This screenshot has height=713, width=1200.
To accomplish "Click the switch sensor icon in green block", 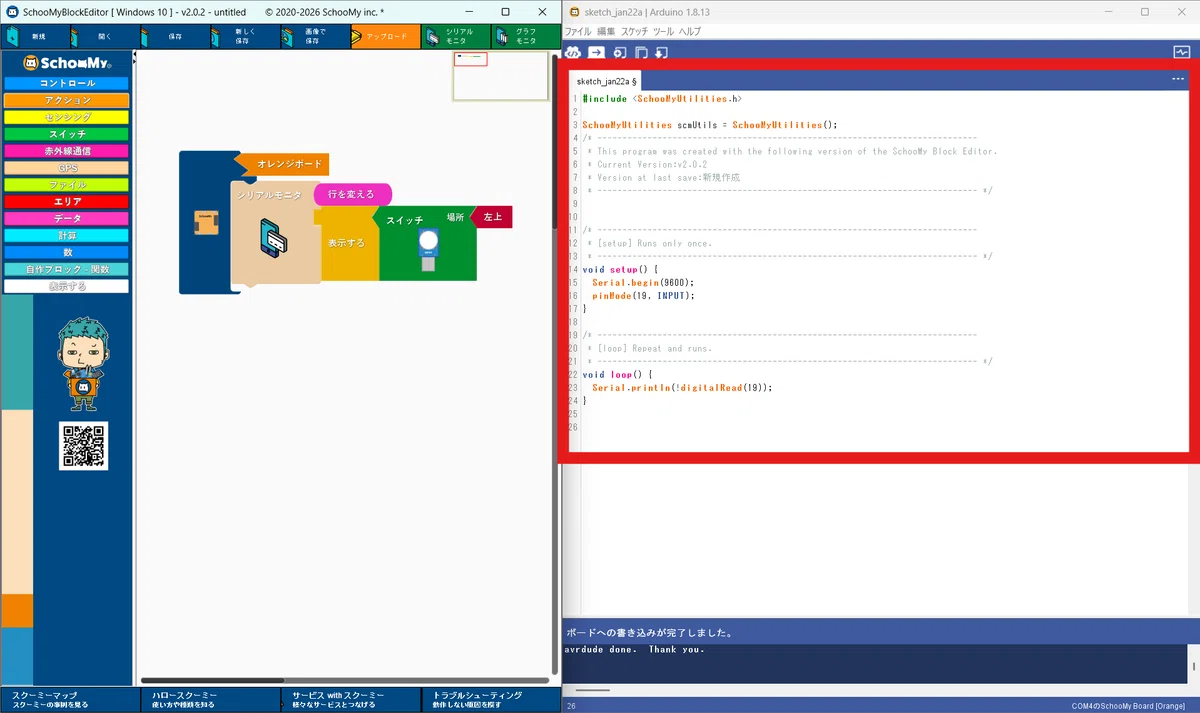I will [428, 249].
